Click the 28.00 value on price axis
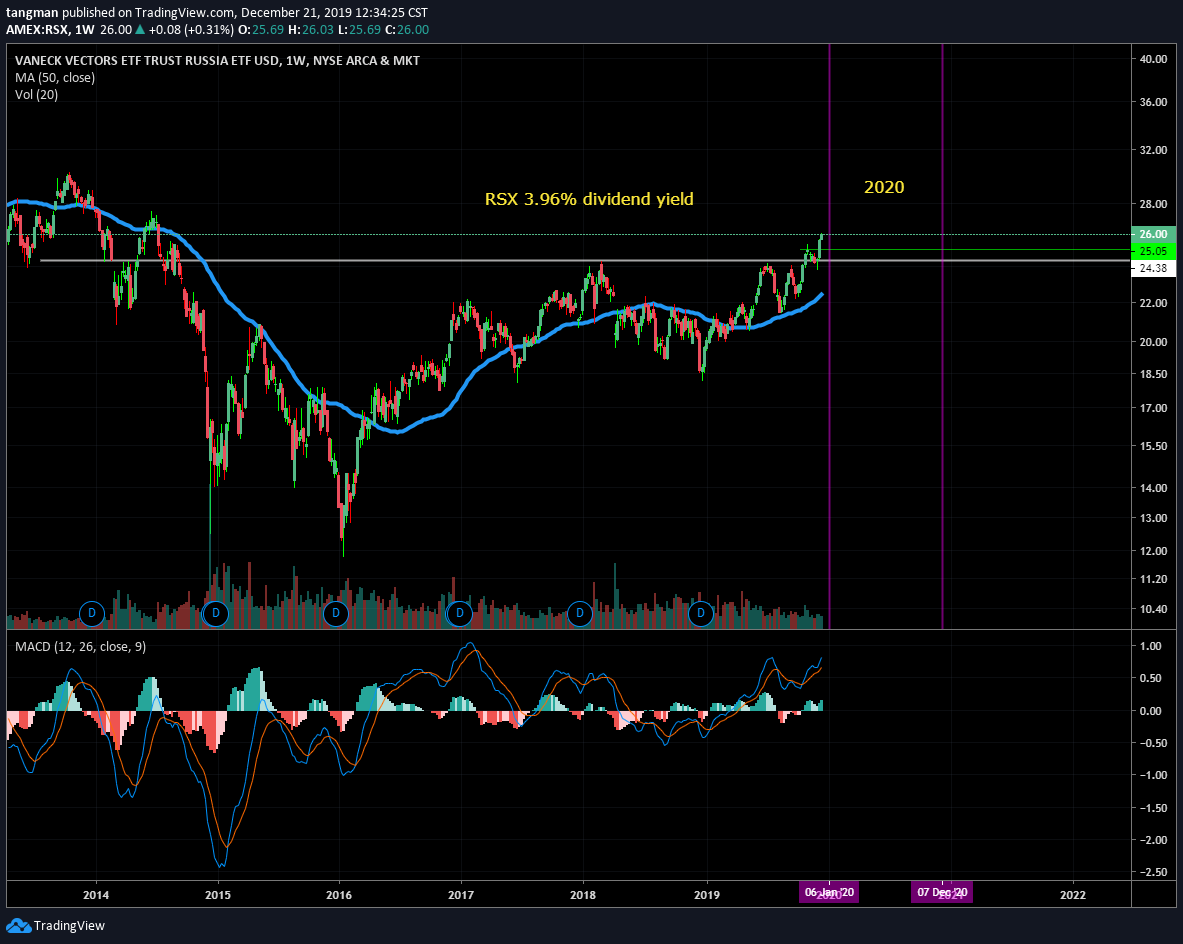The width and height of the screenshot is (1183, 944). point(1153,204)
